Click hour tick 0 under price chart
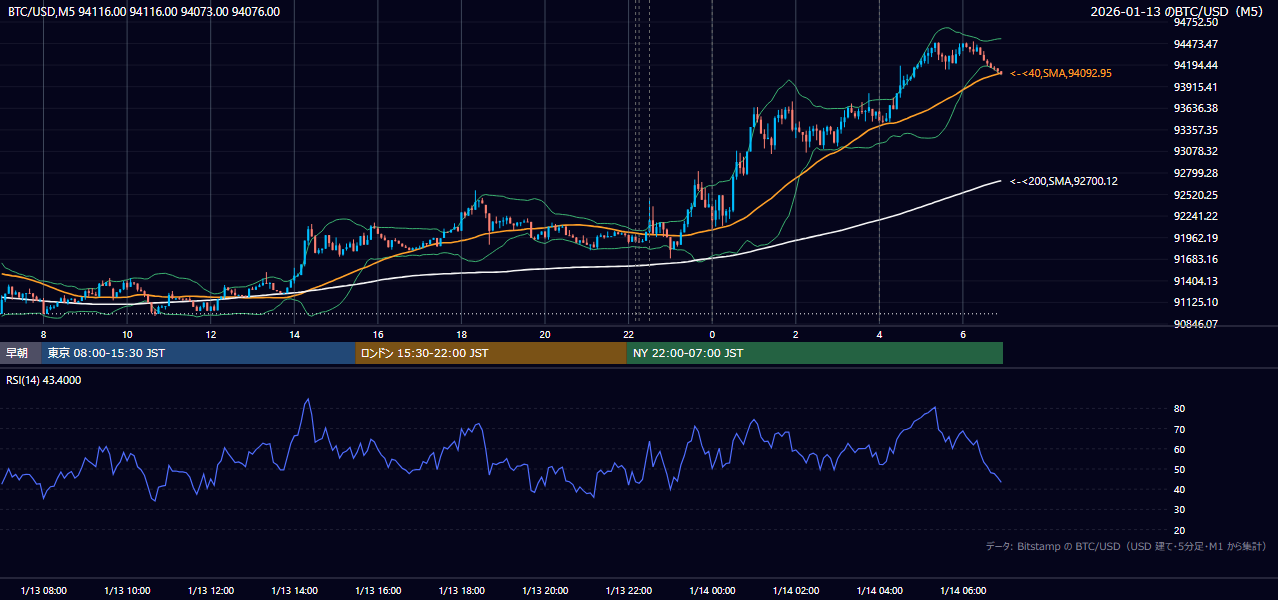This screenshot has width=1278, height=600. click(x=712, y=334)
